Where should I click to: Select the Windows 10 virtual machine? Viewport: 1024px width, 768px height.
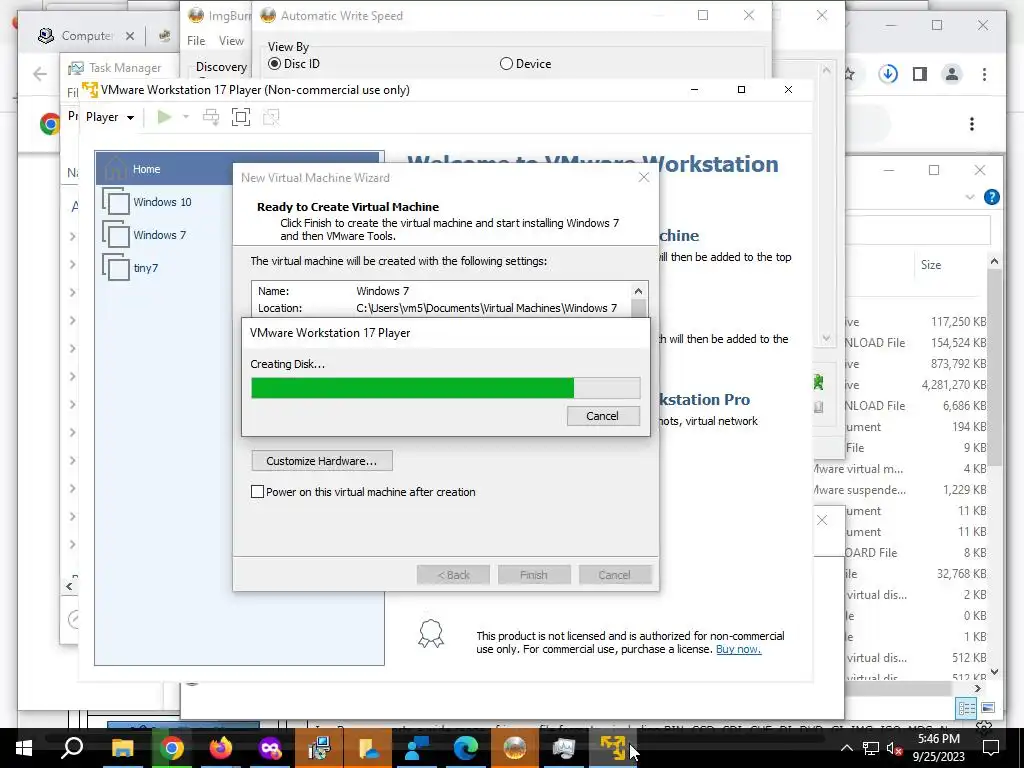tap(162, 202)
